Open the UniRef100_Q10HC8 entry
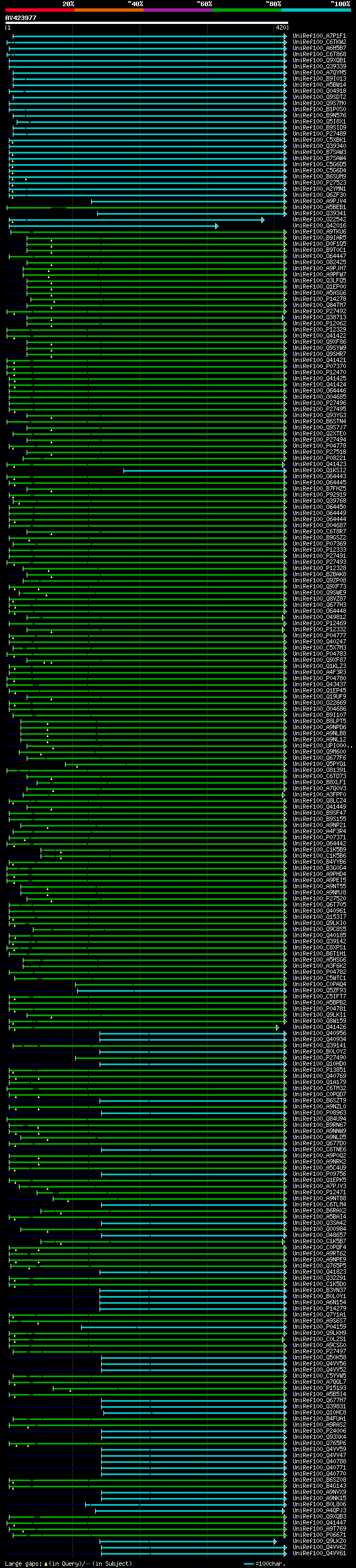The image size is (356, 1568). click(x=319, y=1412)
